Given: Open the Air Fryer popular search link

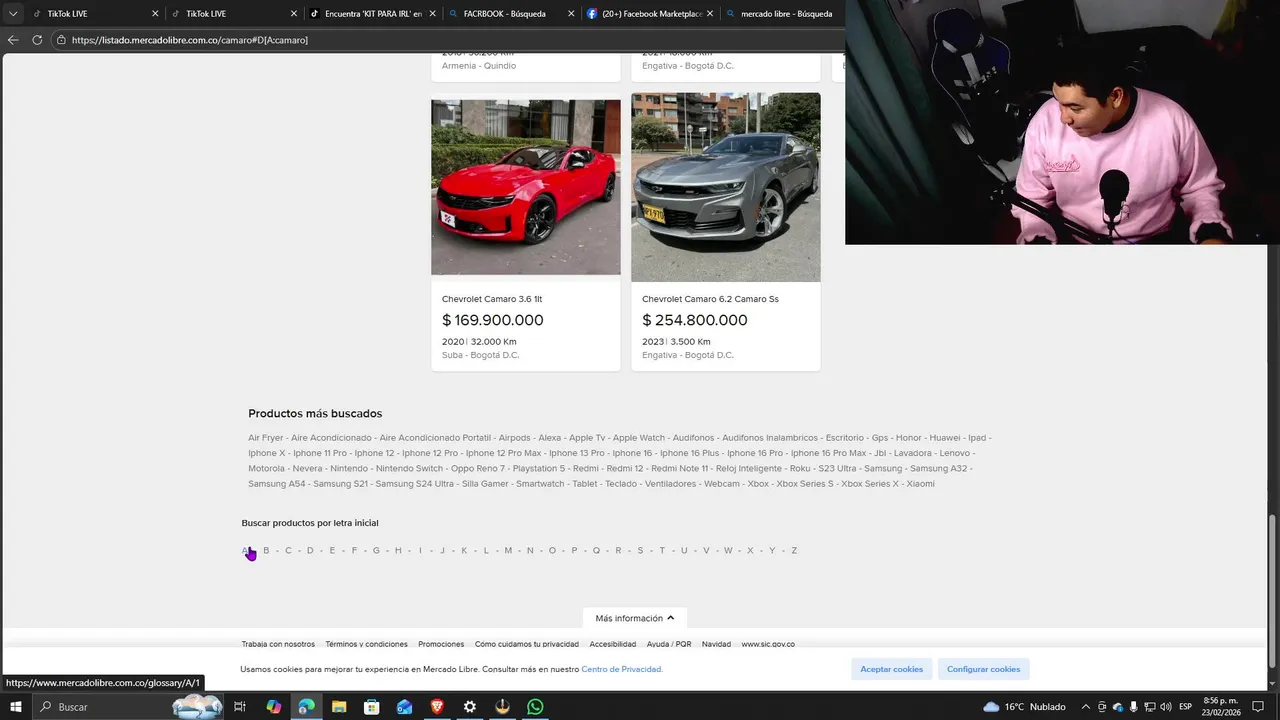Looking at the screenshot, I should 266,438.
